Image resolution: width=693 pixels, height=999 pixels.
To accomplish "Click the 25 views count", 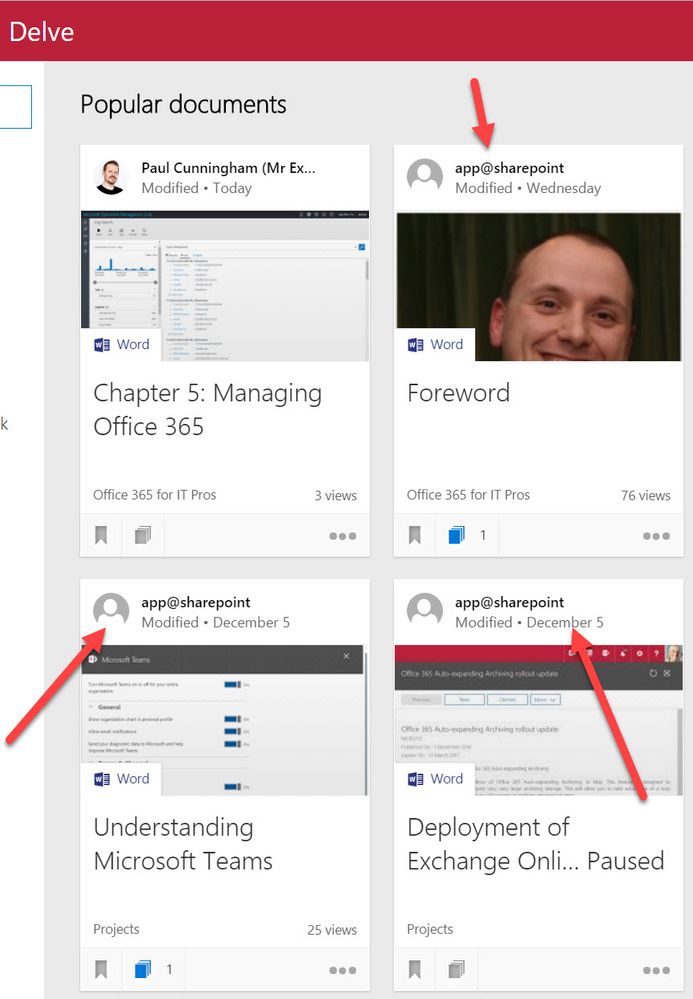I will [332, 930].
